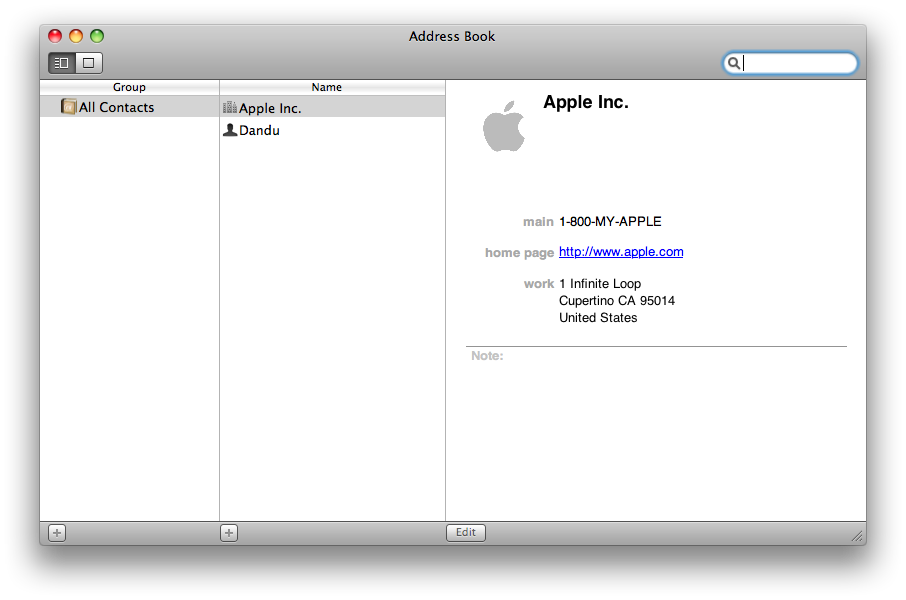The width and height of the screenshot is (906, 600).
Task: Click the main phone label
Action: [x=538, y=222]
